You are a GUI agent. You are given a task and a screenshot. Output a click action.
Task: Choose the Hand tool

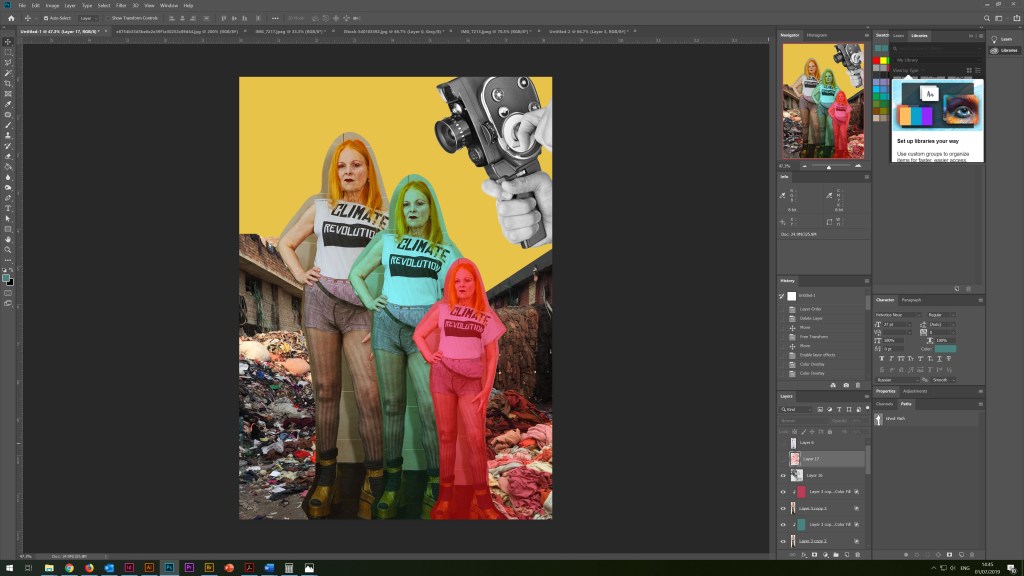pos(8,239)
